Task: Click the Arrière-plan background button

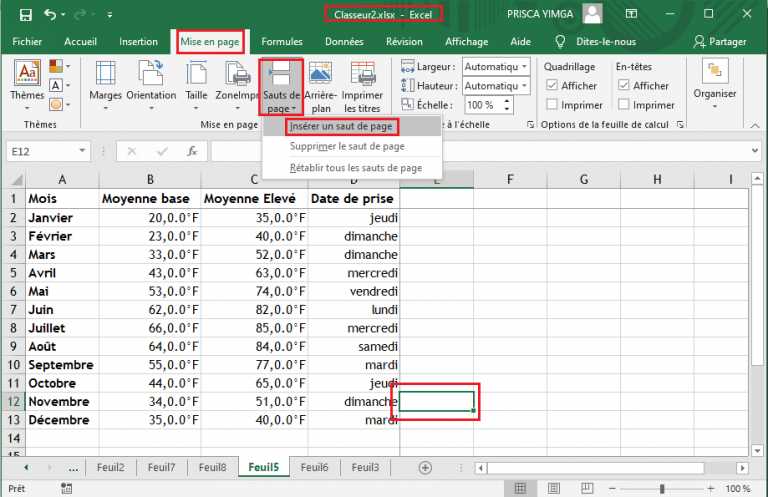Action: click(x=321, y=87)
